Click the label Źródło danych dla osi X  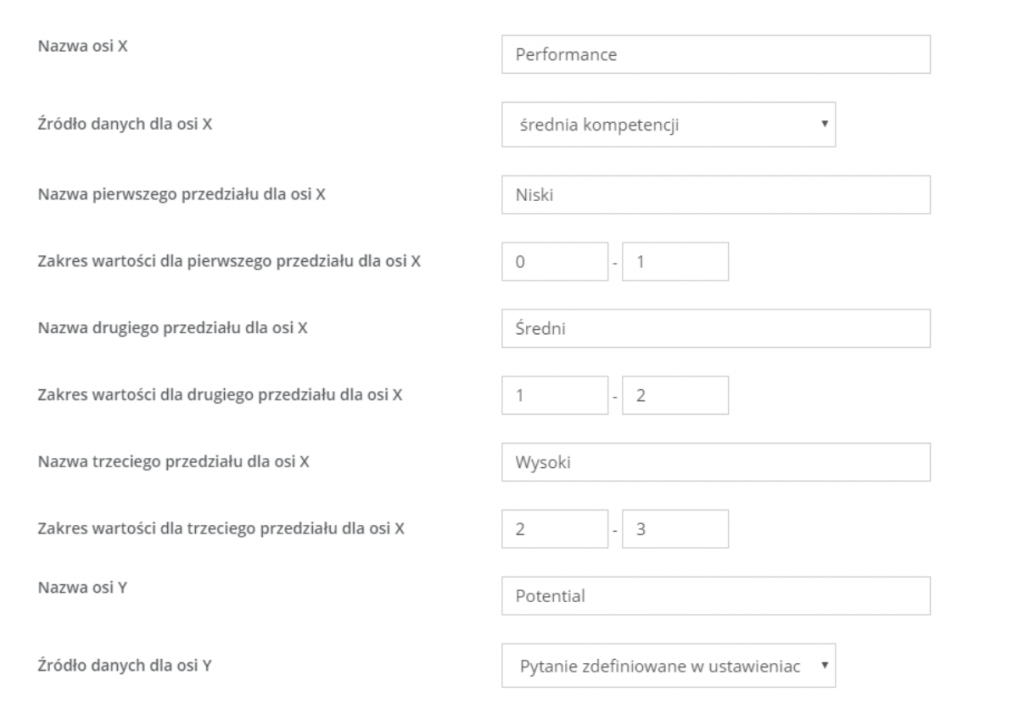(x=125, y=124)
